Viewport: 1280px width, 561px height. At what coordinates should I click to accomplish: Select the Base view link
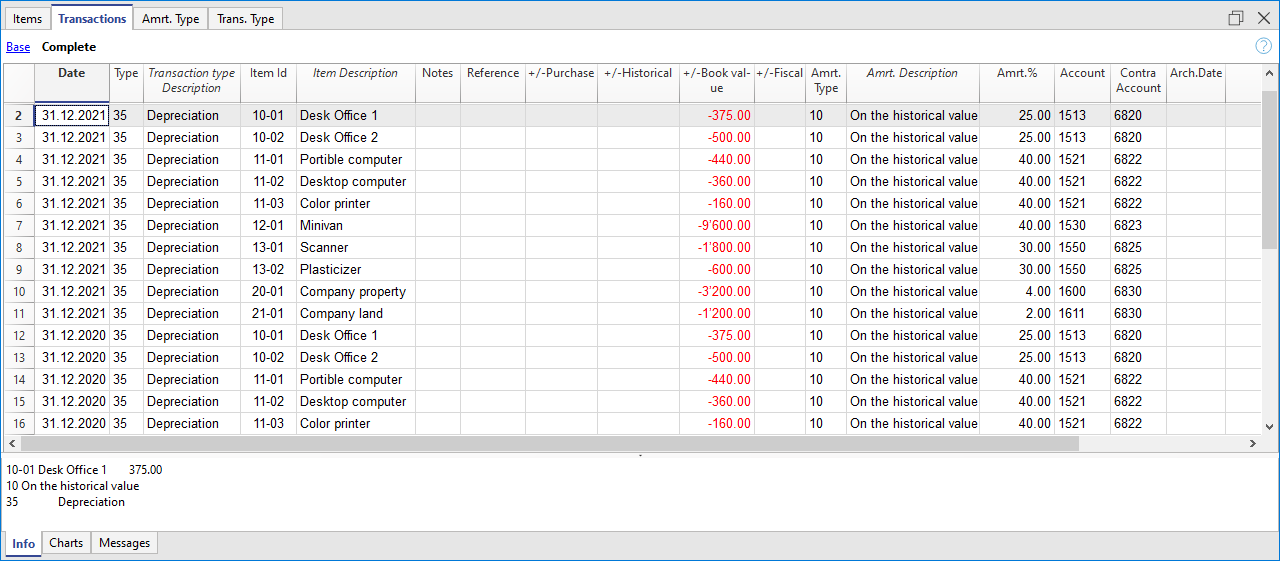[18, 47]
